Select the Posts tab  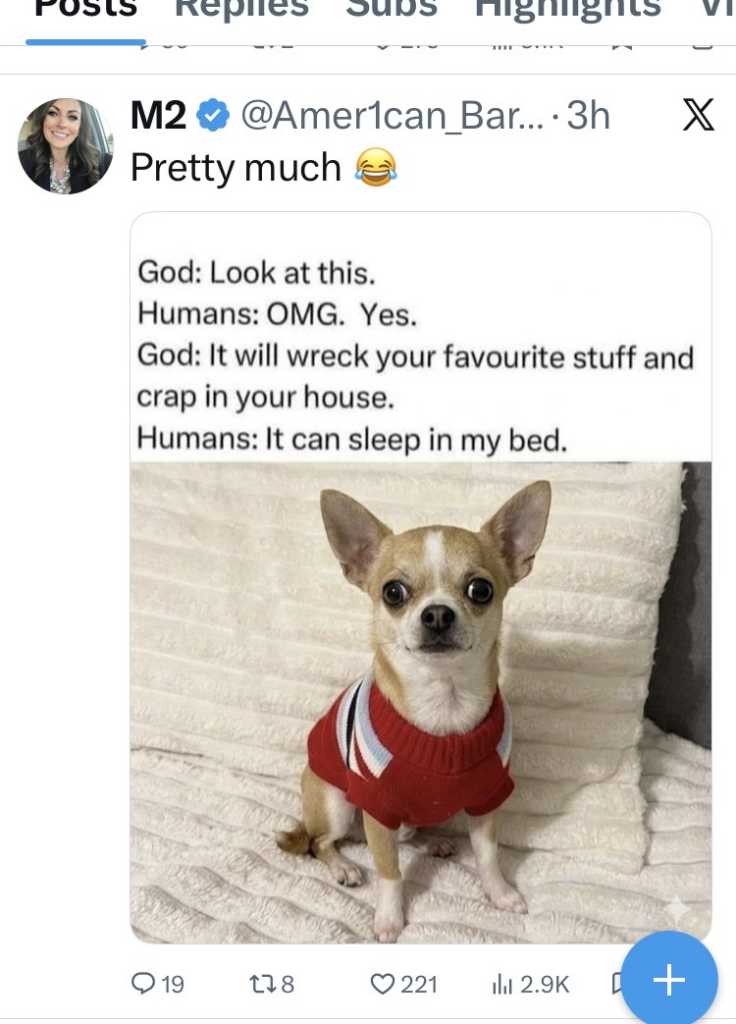(x=86, y=8)
